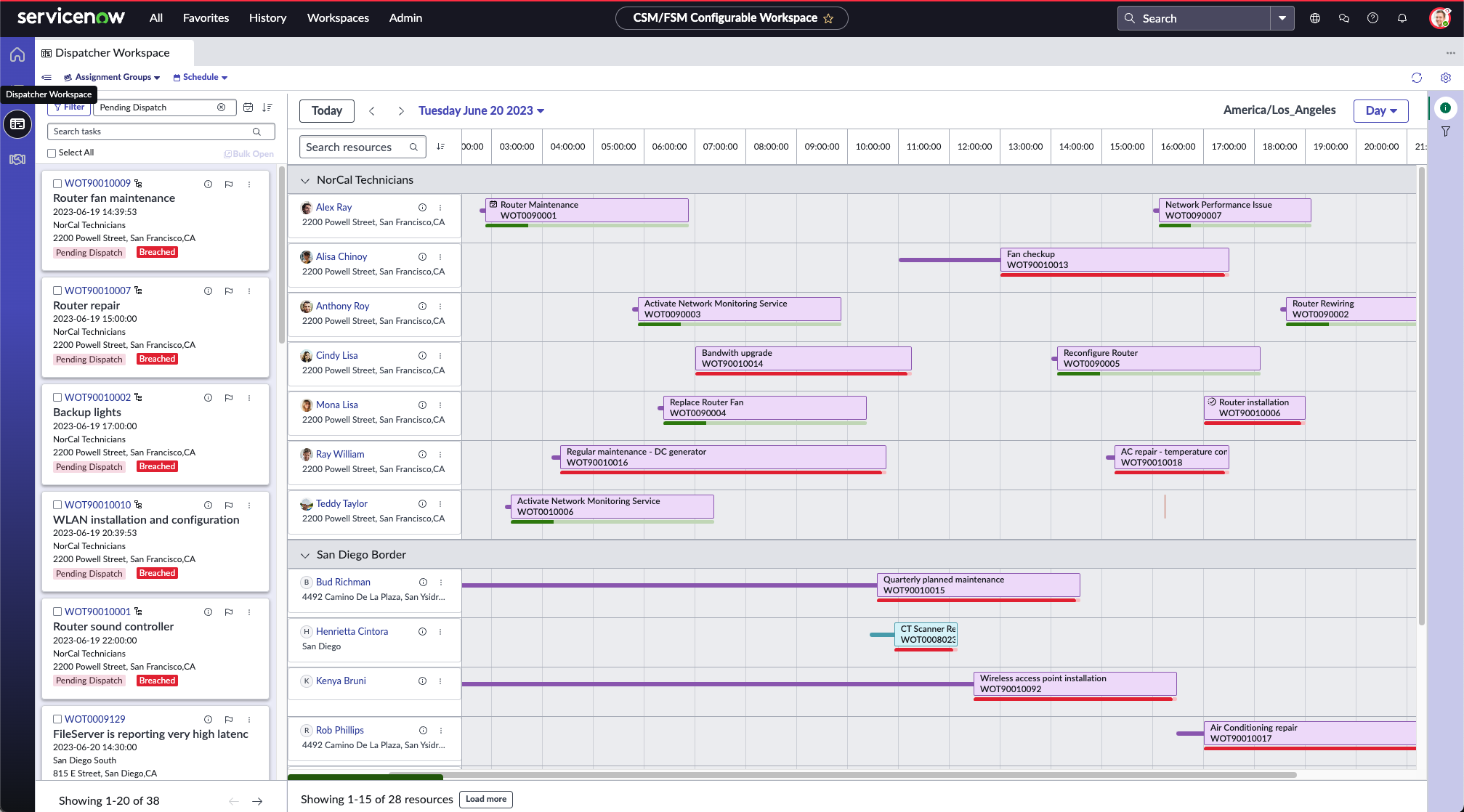This screenshot has width=1464, height=812.
Task: Open the workspace settings gear
Action: coord(1446,78)
